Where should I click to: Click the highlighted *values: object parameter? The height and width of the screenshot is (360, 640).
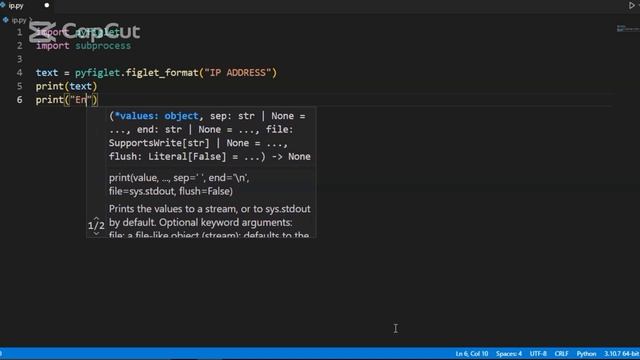pos(156,116)
